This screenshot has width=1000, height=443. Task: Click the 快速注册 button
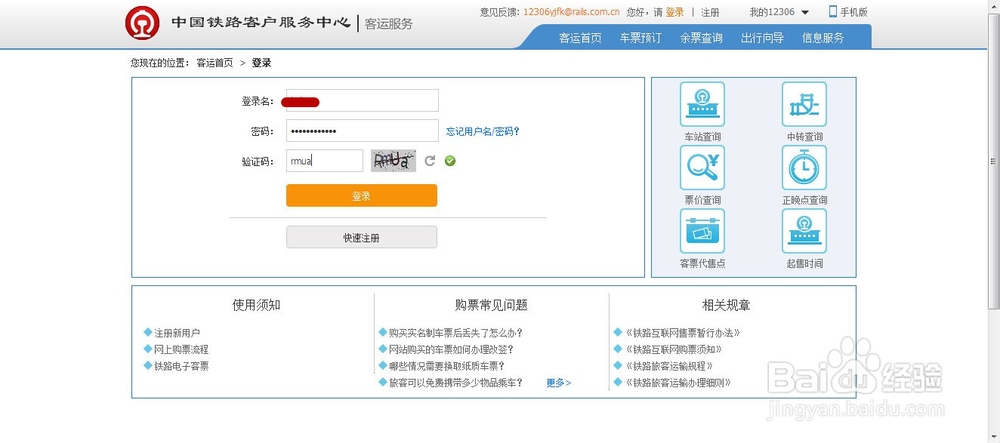click(x=362, y=237)
